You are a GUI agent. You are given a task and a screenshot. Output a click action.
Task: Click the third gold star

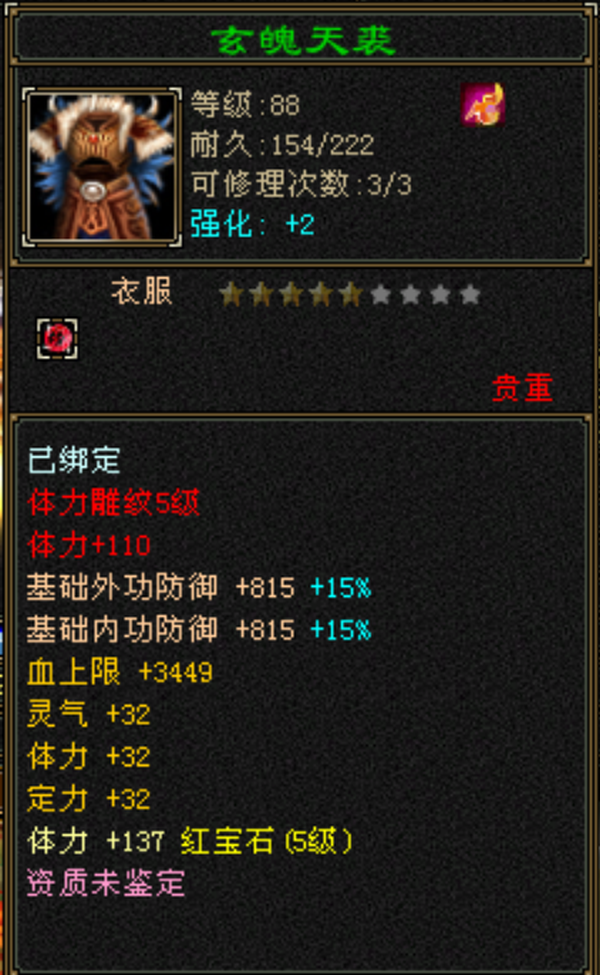pyautogui.click(x=290, y=294)
